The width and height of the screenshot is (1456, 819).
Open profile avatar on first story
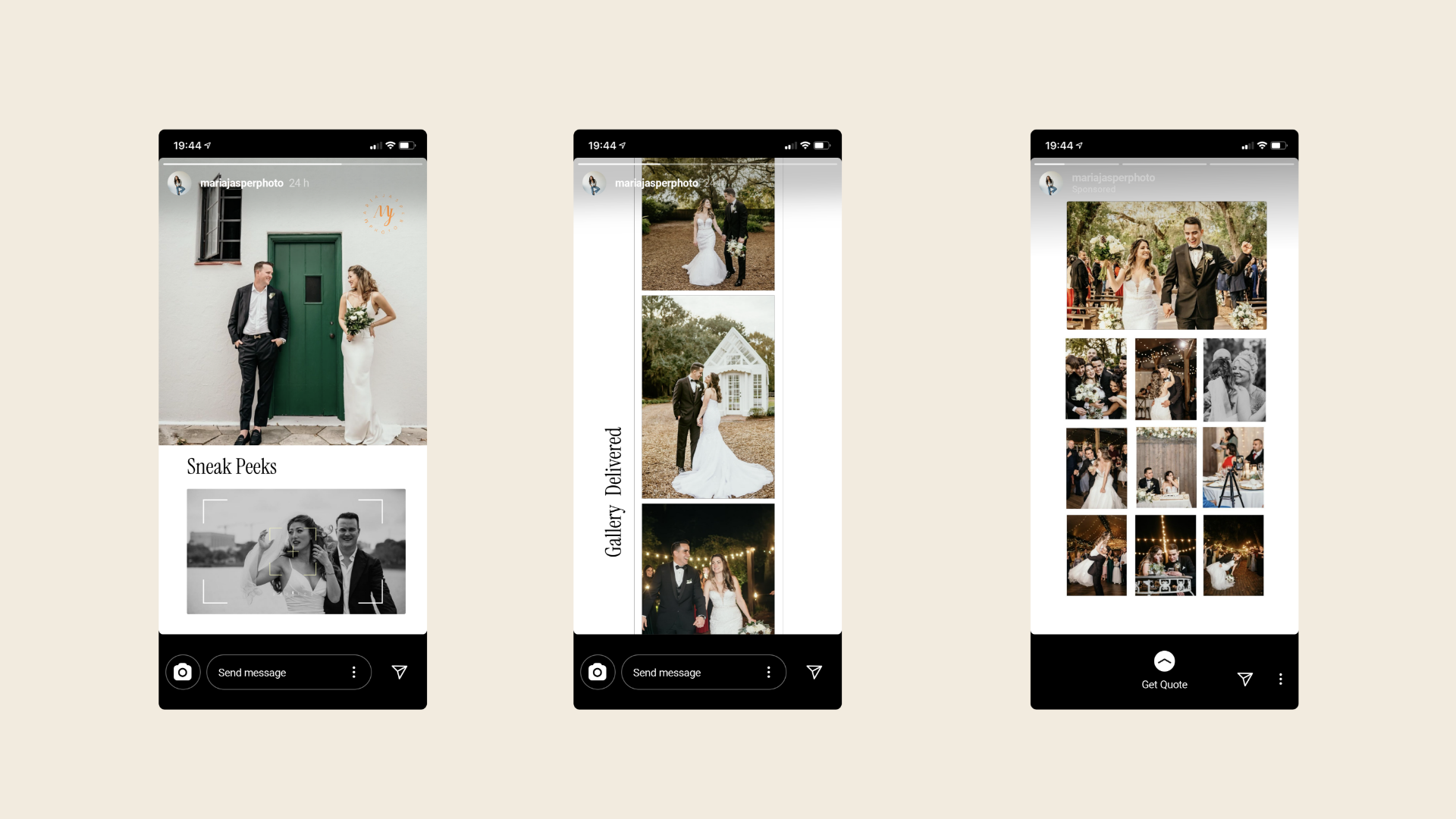pos(180,184)
